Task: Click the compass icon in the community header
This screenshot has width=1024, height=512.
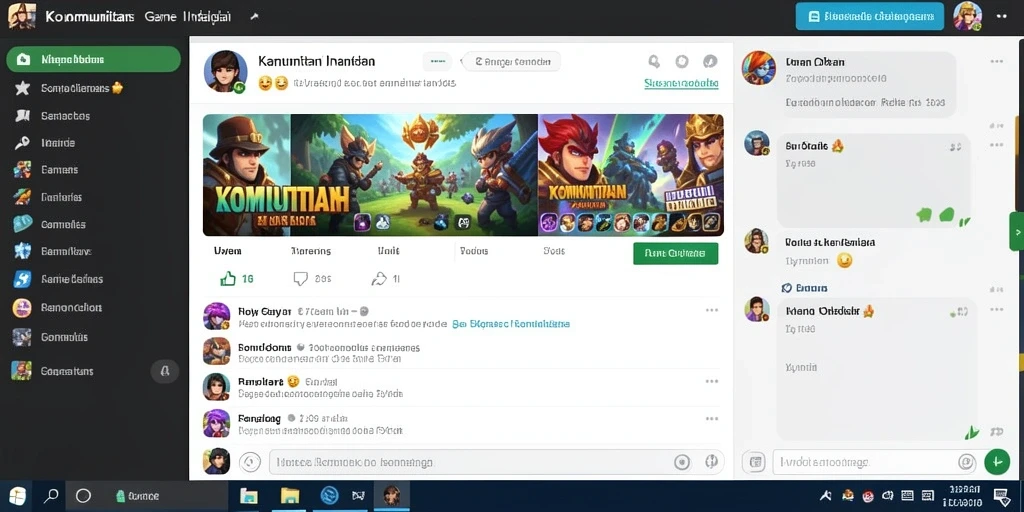Action: point(710,61)
